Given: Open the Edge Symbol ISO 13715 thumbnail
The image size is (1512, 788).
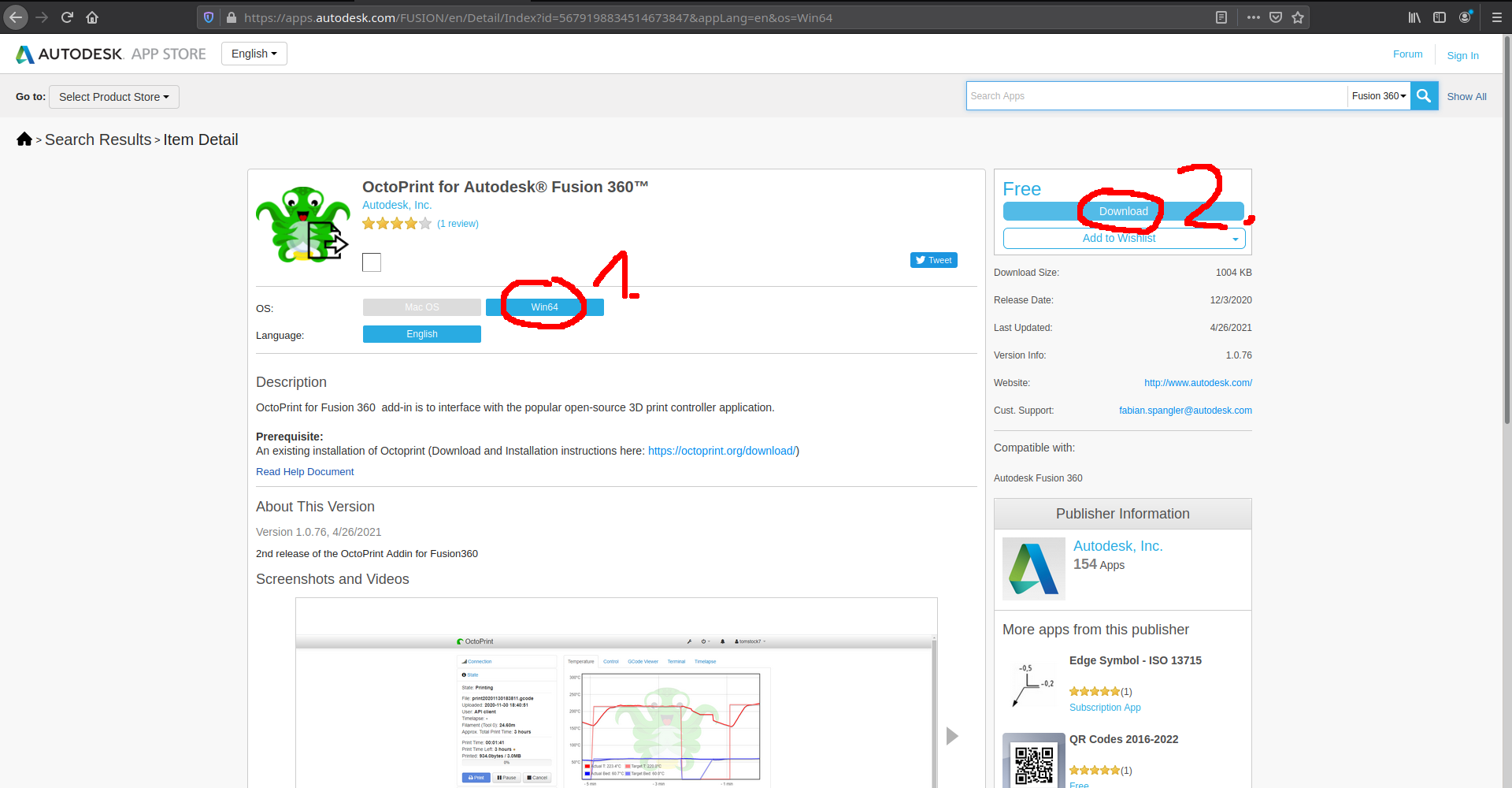Looking at the screenshot, I should click(1033, 684).
